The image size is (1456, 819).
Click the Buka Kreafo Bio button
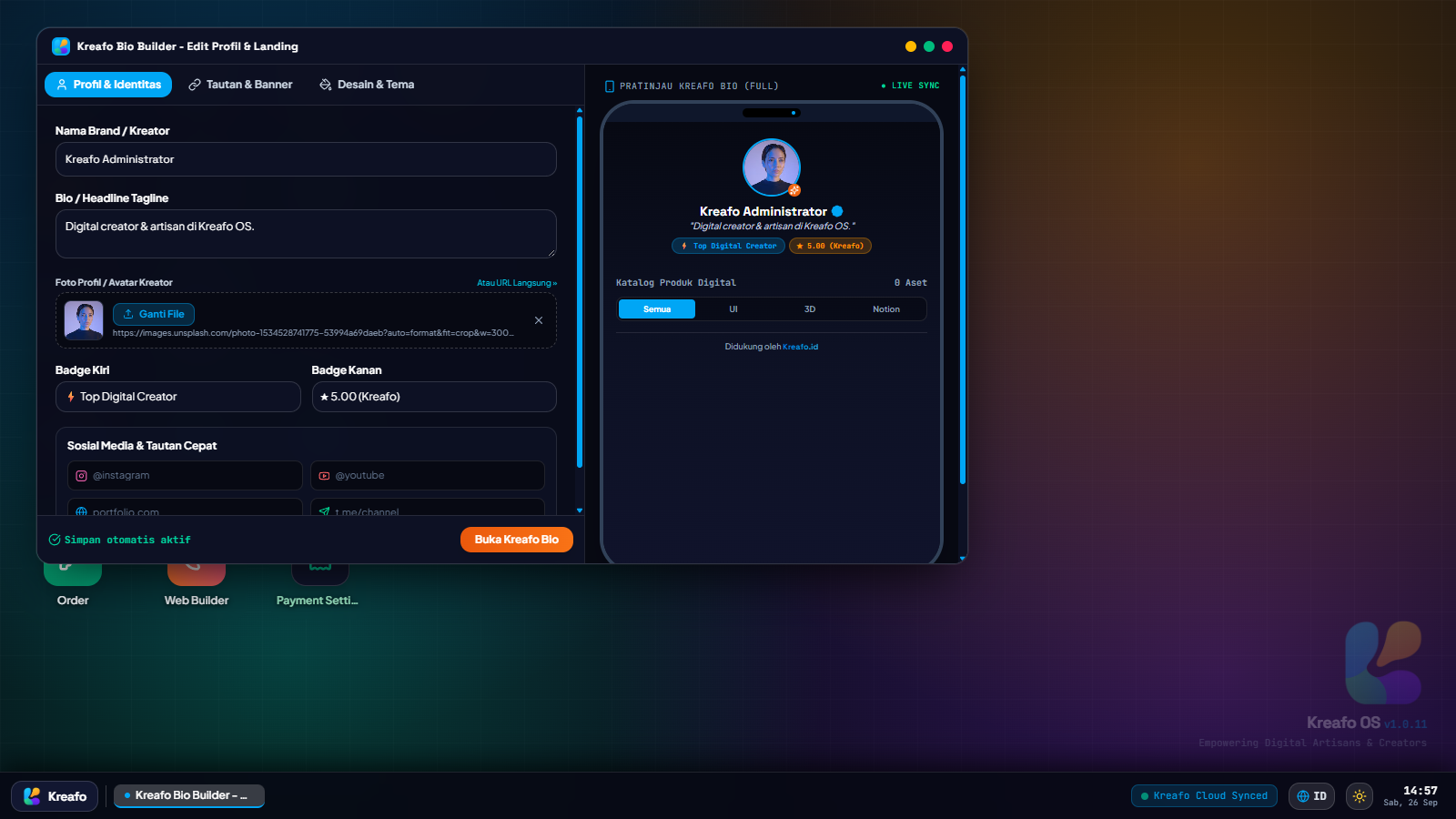point(517,540)
